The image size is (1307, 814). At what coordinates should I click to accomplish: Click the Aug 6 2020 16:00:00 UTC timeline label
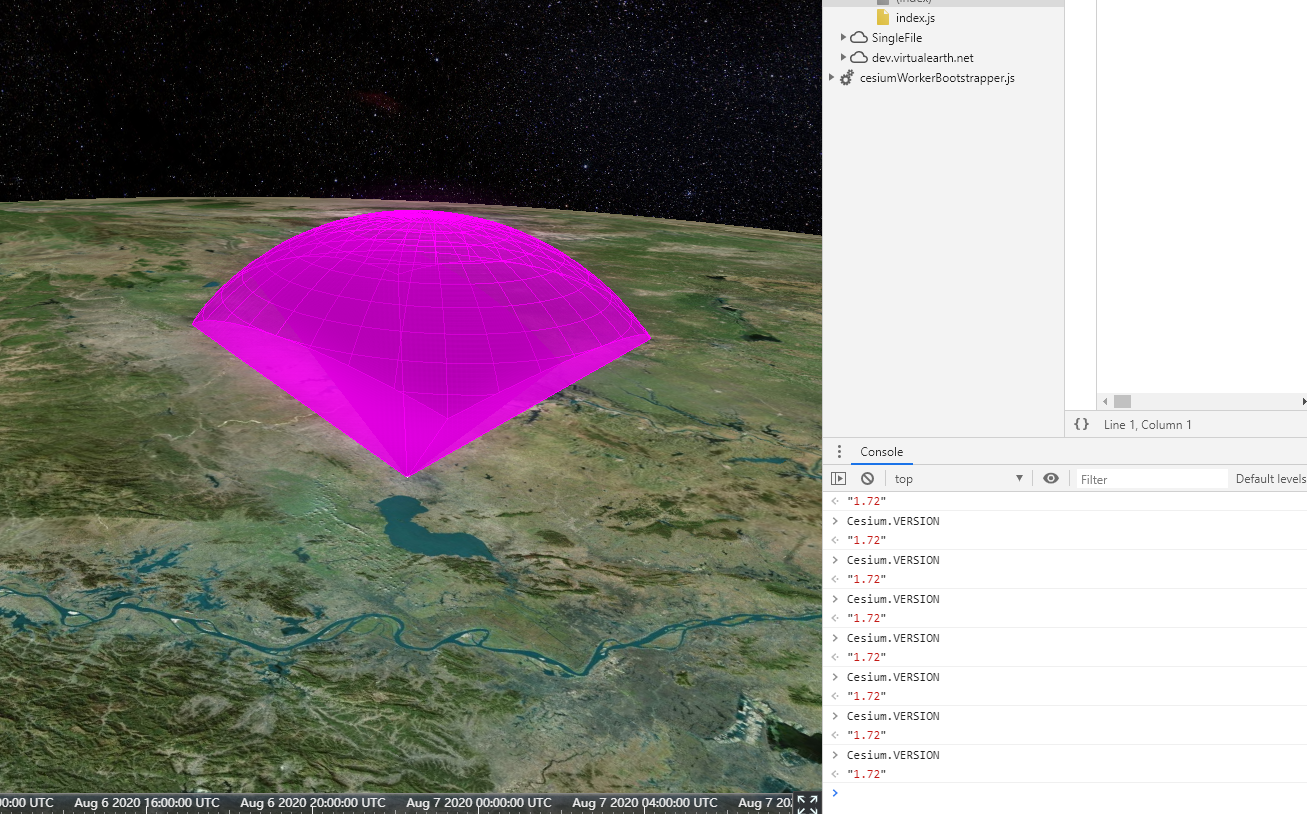click(x=147, y=803)
